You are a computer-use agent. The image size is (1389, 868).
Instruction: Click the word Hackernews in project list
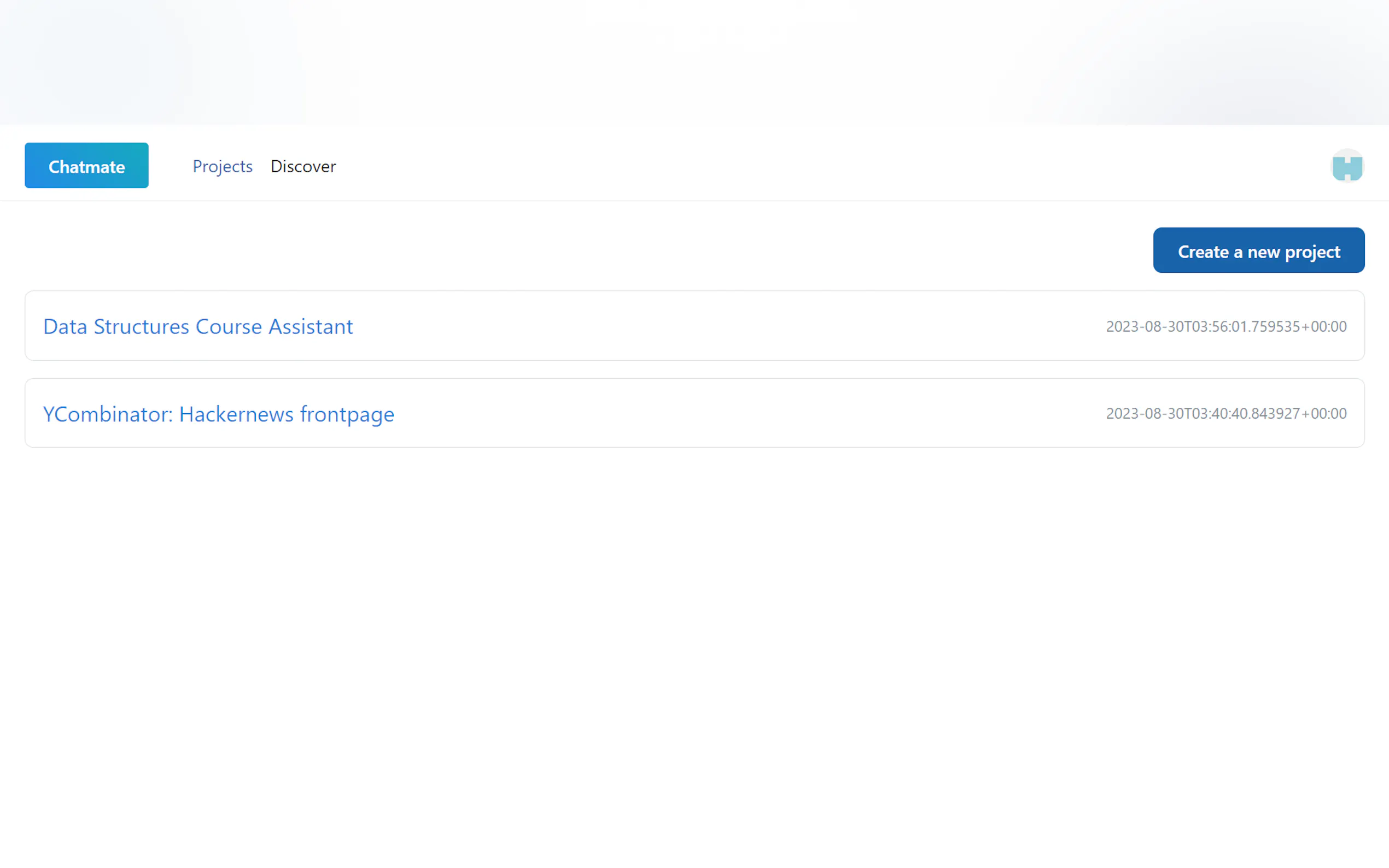tap(236, 414)
